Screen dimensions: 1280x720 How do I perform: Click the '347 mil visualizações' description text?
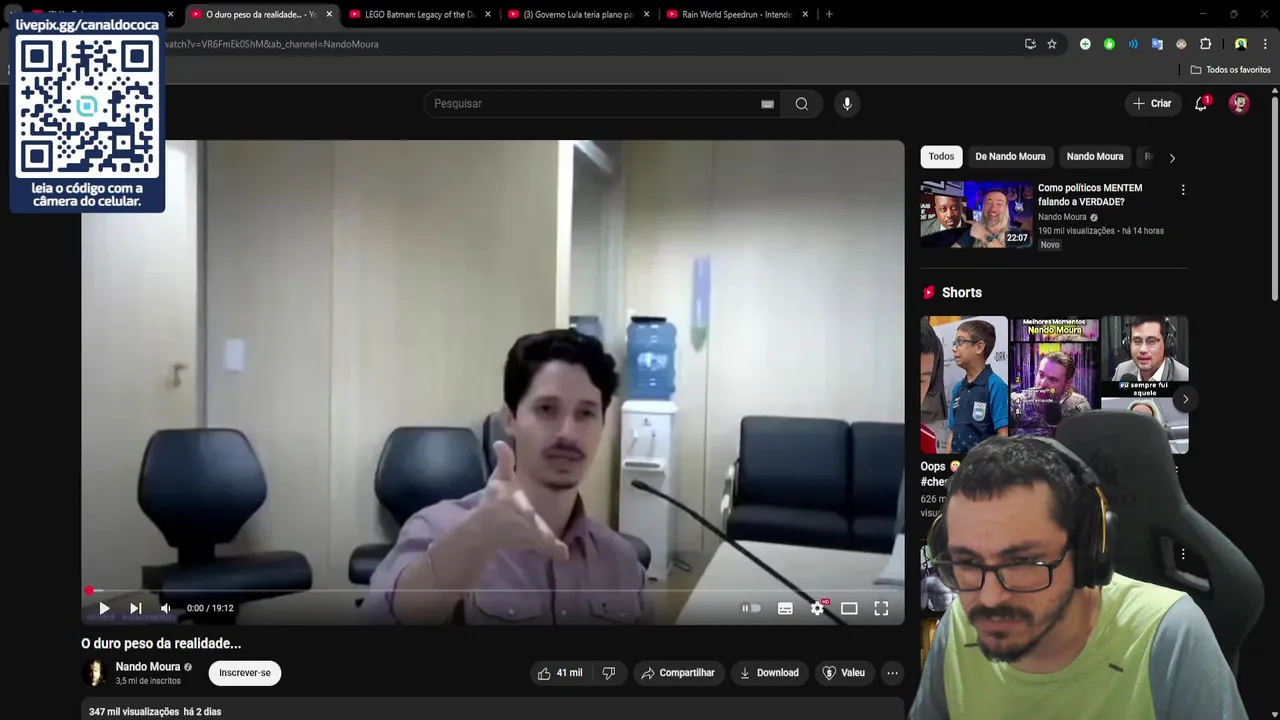pos(132,712)
